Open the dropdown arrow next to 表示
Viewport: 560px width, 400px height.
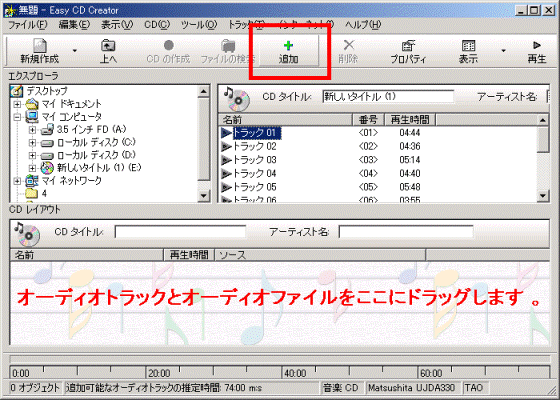[x=503, y=51]
